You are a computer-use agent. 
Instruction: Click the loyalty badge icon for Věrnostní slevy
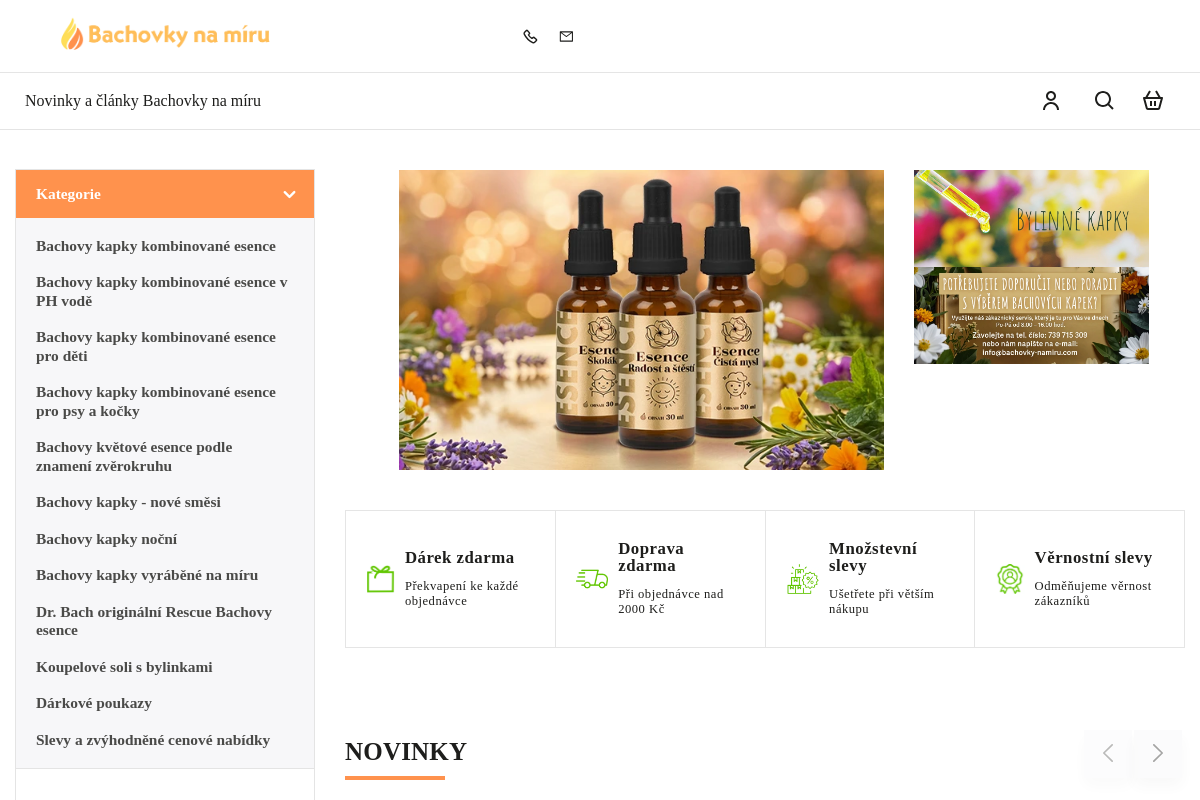click(1010, 579)
